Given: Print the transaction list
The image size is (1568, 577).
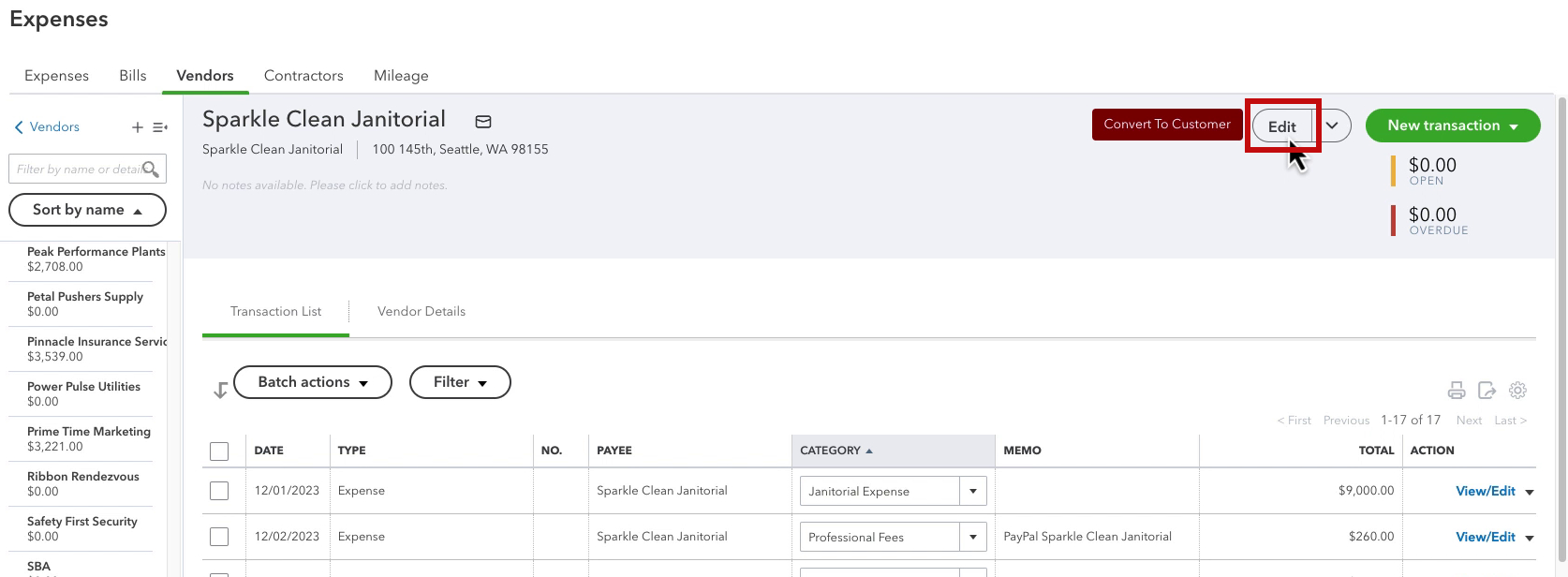Looking at the screenshot, I should tap(1457, 391).
